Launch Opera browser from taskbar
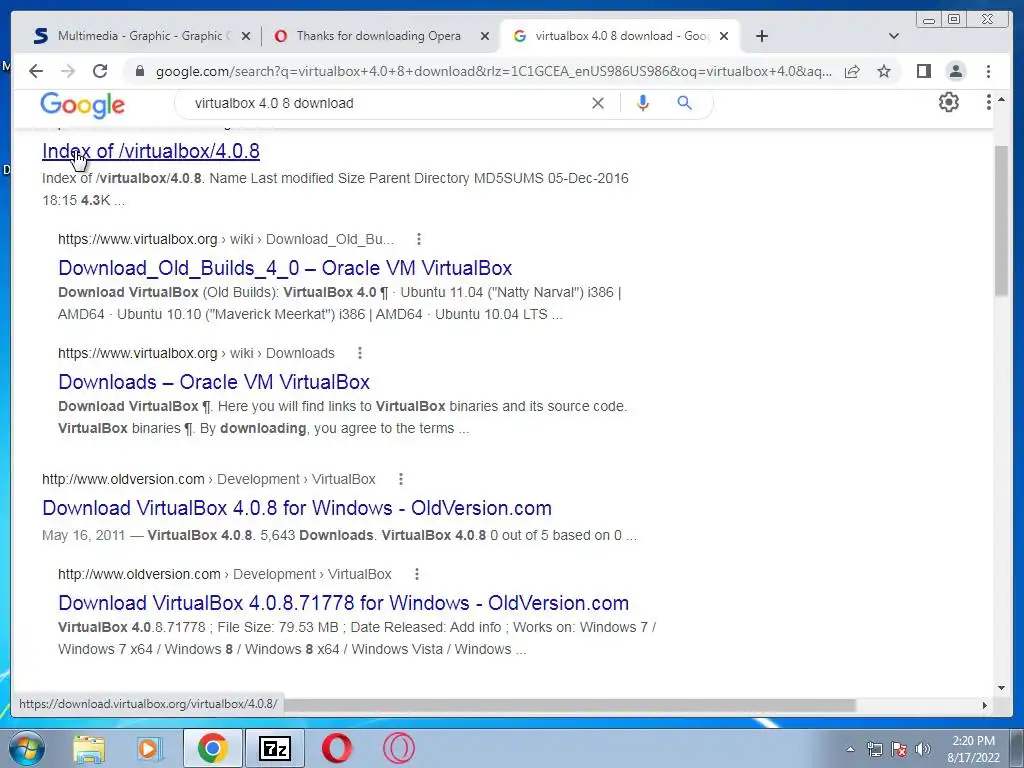 (336, 748)
